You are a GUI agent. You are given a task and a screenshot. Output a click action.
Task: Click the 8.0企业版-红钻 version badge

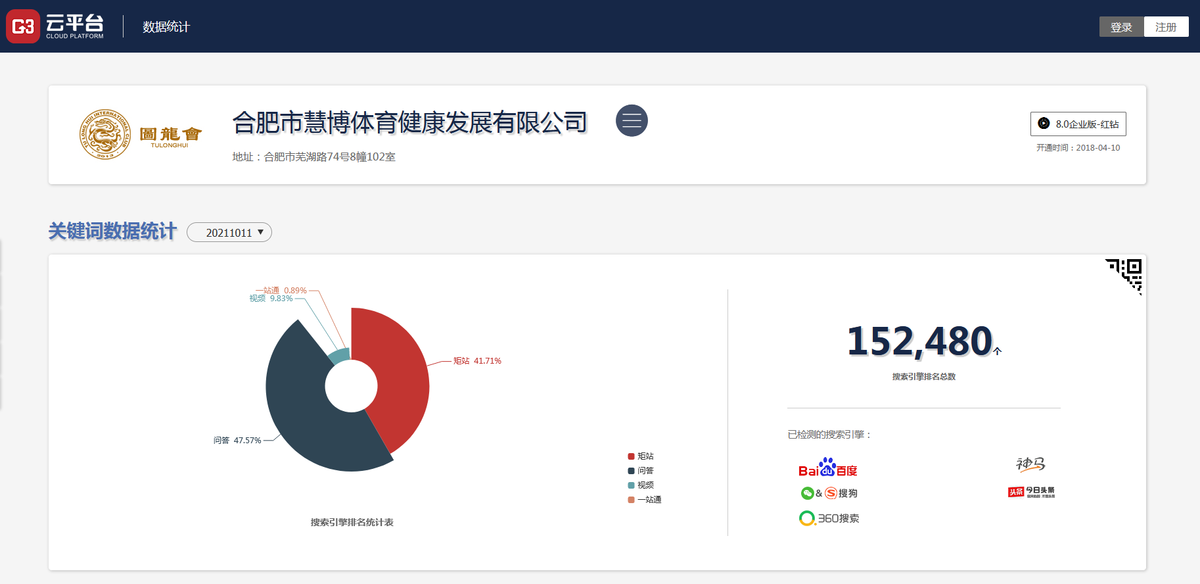1079,124
